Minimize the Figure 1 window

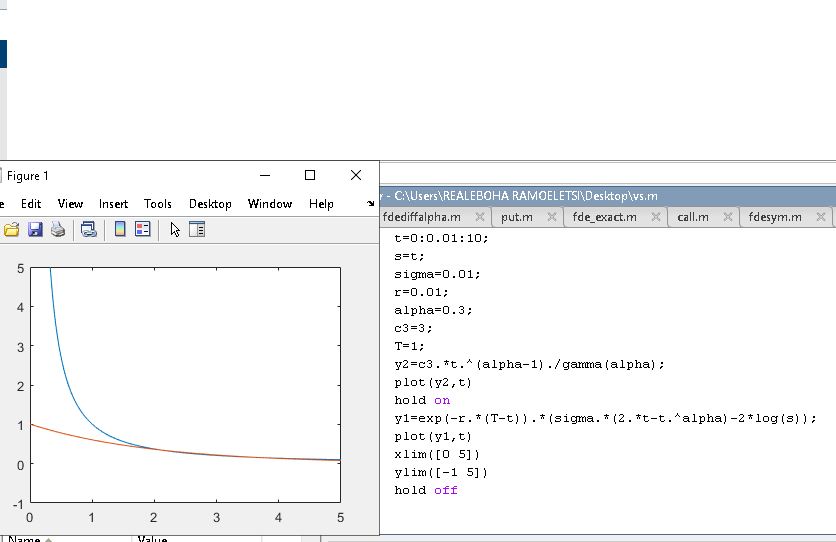(265, 175)
